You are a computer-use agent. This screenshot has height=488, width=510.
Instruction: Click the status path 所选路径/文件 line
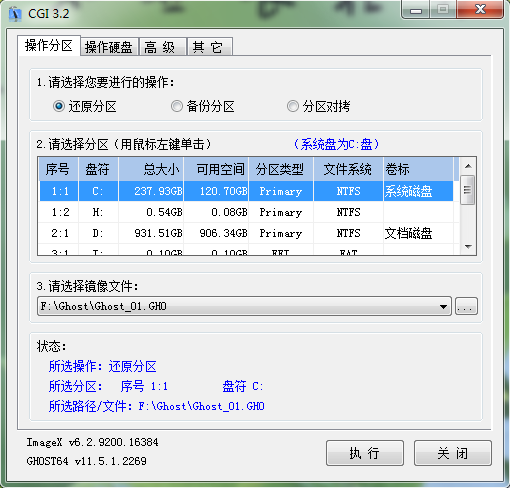click(x=157, y=406)
